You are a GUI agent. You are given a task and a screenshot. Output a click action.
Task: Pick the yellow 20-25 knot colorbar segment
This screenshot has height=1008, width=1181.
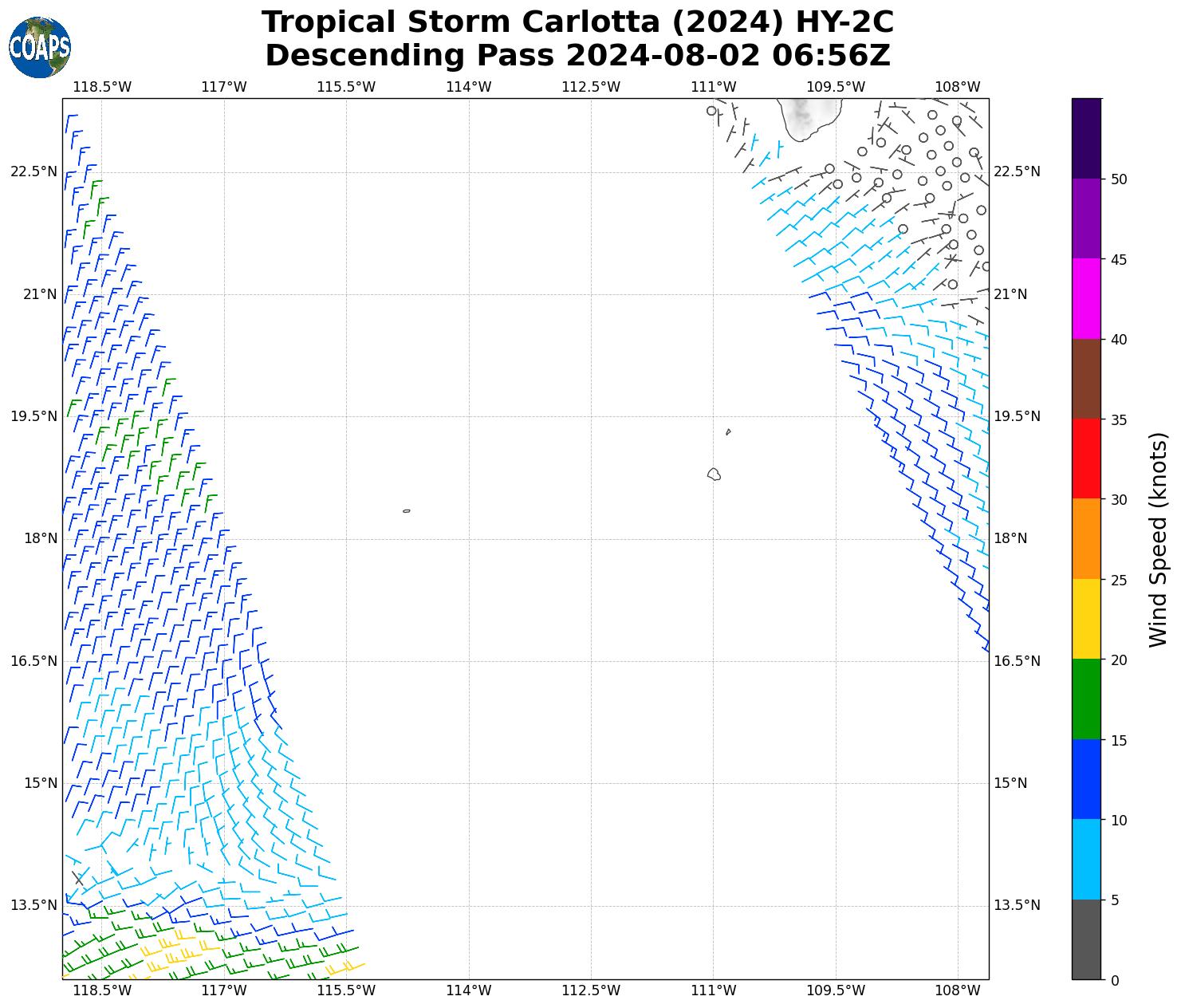[x=1086, y=619]
